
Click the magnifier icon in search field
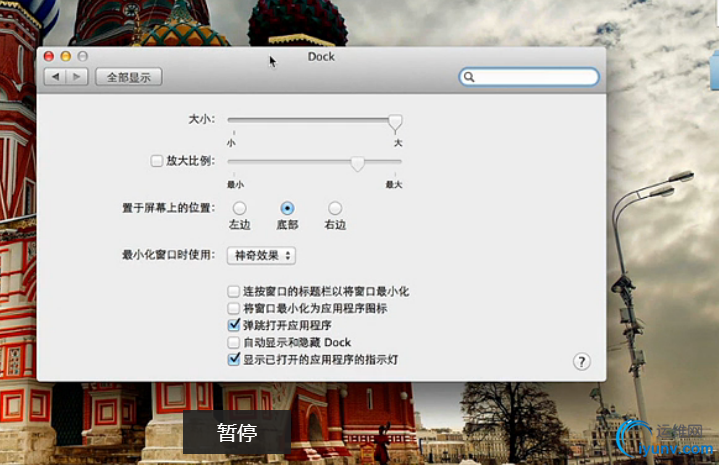pos(469,77)
